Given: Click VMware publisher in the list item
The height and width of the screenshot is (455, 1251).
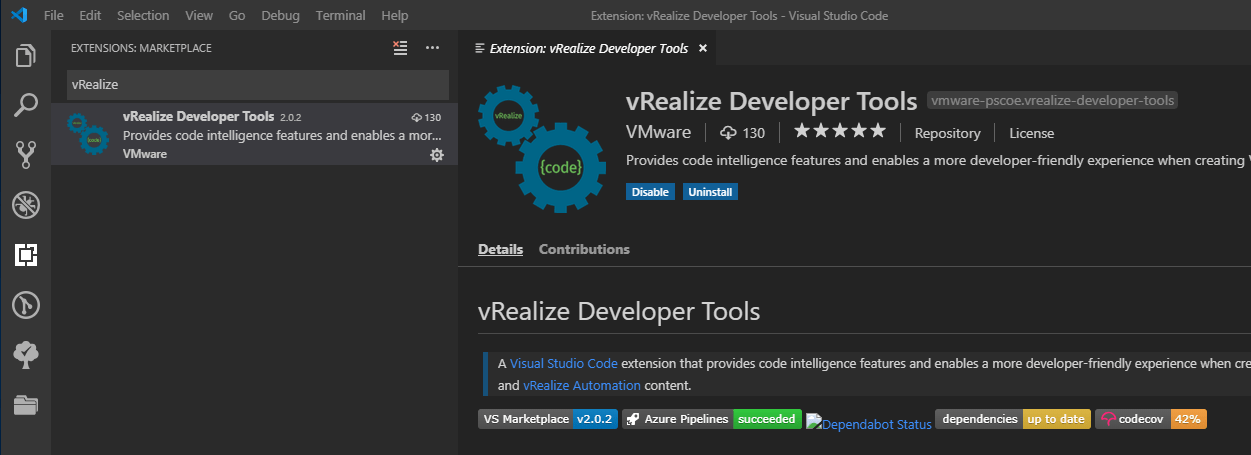Looking at the screenshot, I should tap(145, 154).
